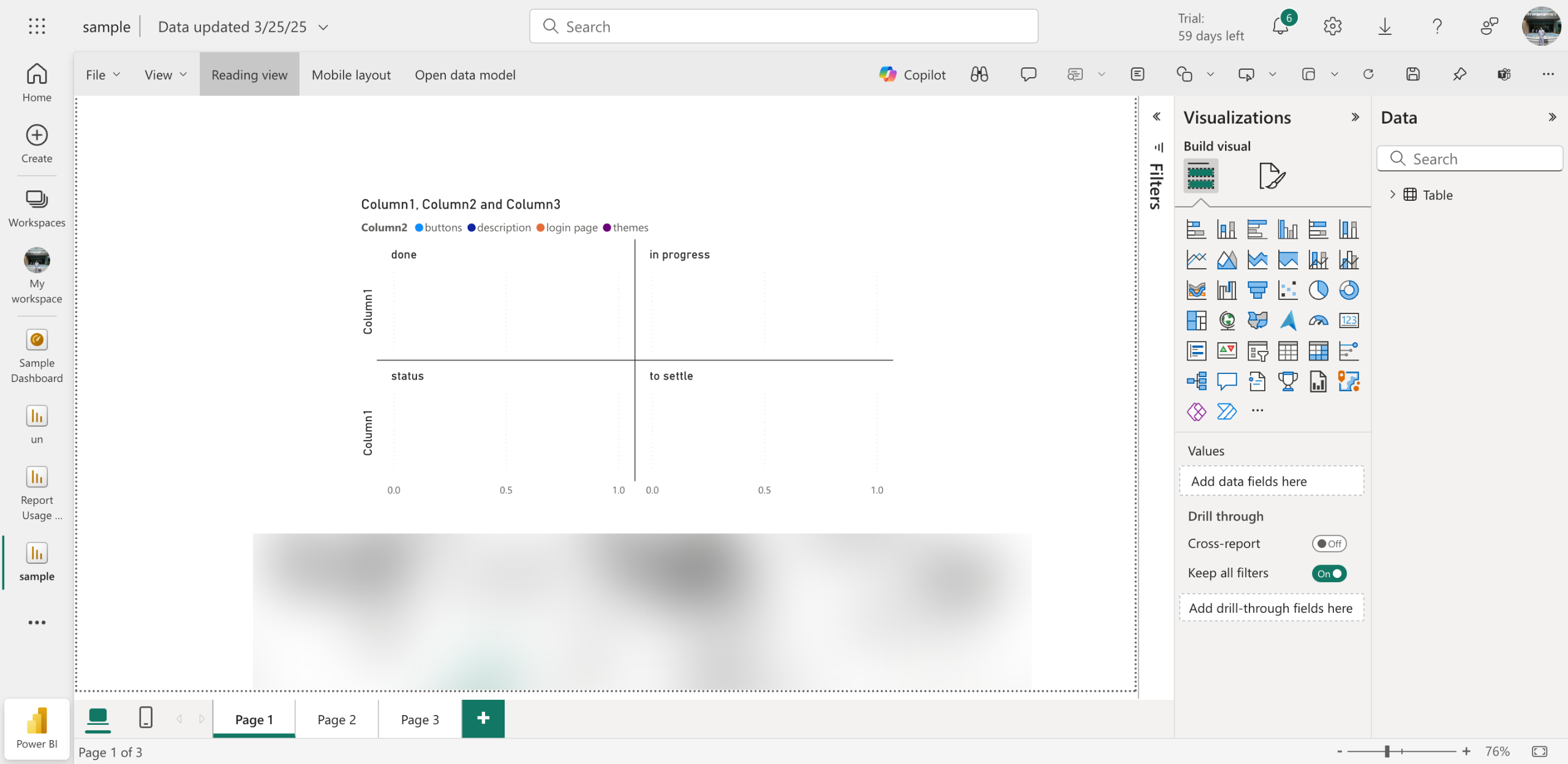Expand the Table node in Data pane

point(1392,195)
